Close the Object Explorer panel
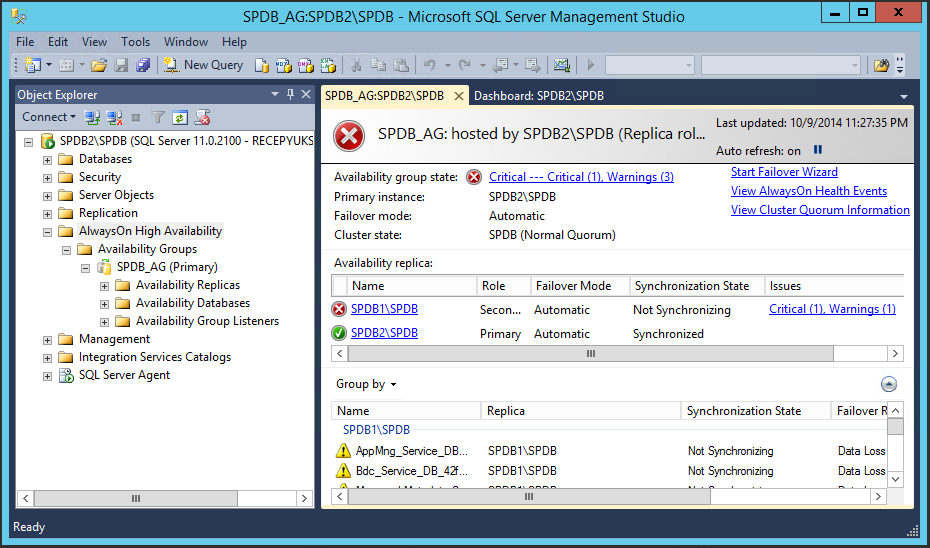Image resolution: width=930 pixels, height=548 pixels. 306,94
